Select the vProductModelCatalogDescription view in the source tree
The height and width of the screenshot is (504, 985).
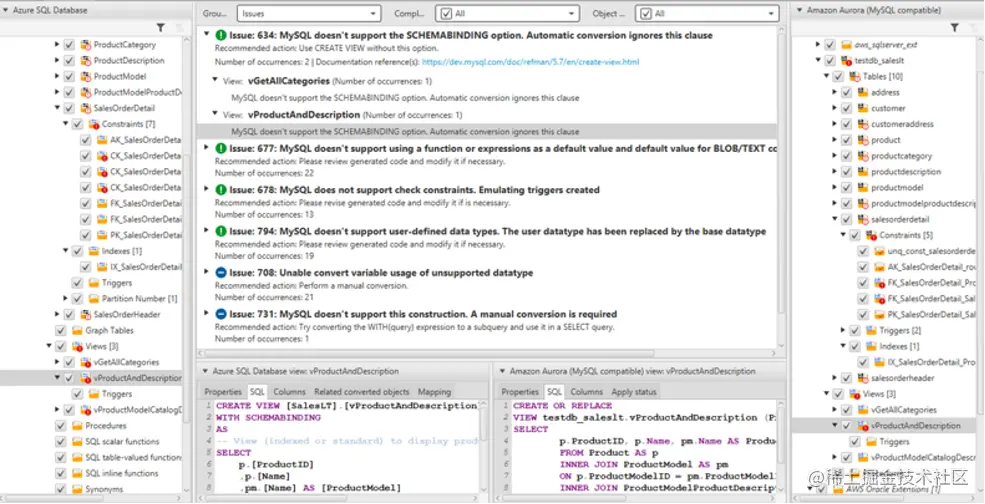[138, 410]
